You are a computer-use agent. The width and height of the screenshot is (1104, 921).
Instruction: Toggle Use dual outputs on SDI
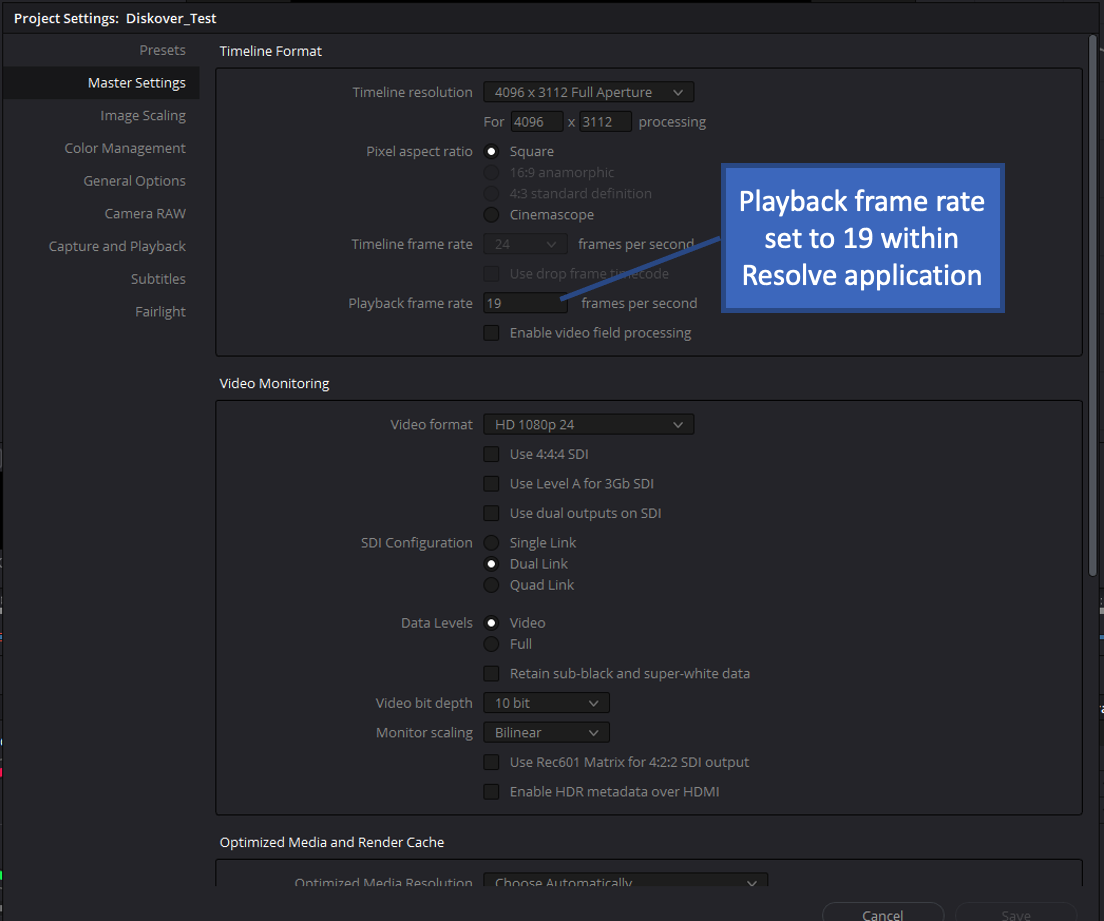(x=491, y=513)
